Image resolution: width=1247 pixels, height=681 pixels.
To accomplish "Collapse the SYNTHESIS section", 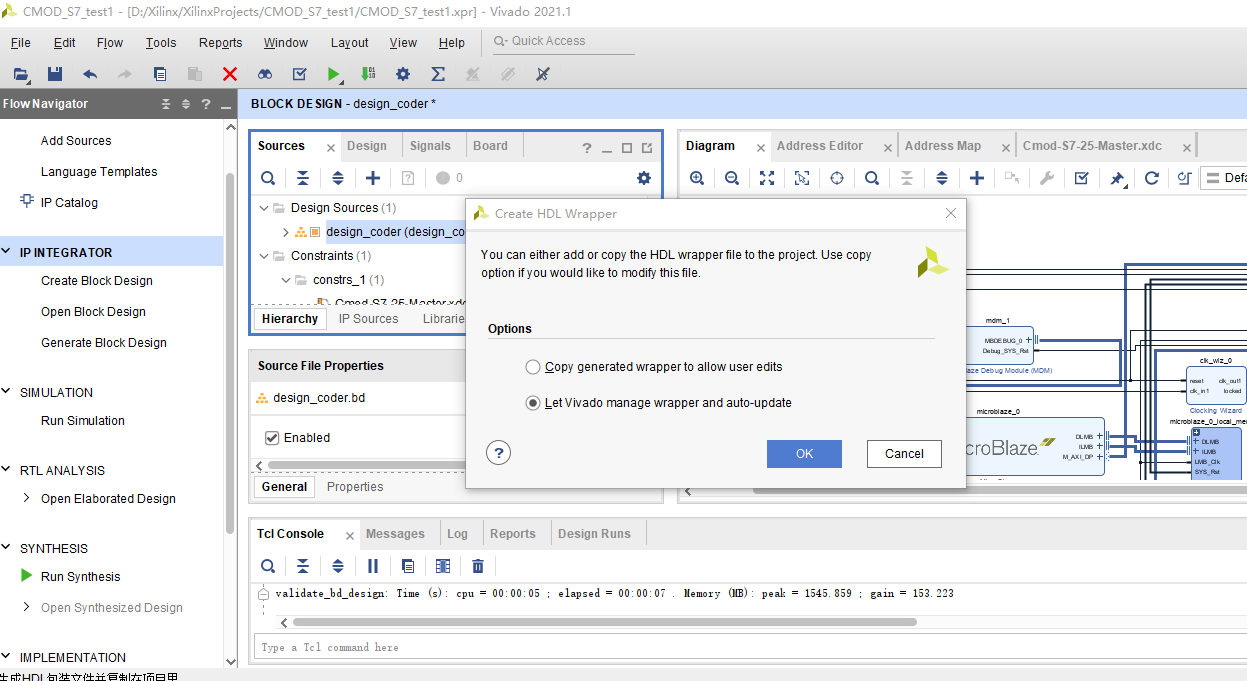I will click(x=7, y=548).
